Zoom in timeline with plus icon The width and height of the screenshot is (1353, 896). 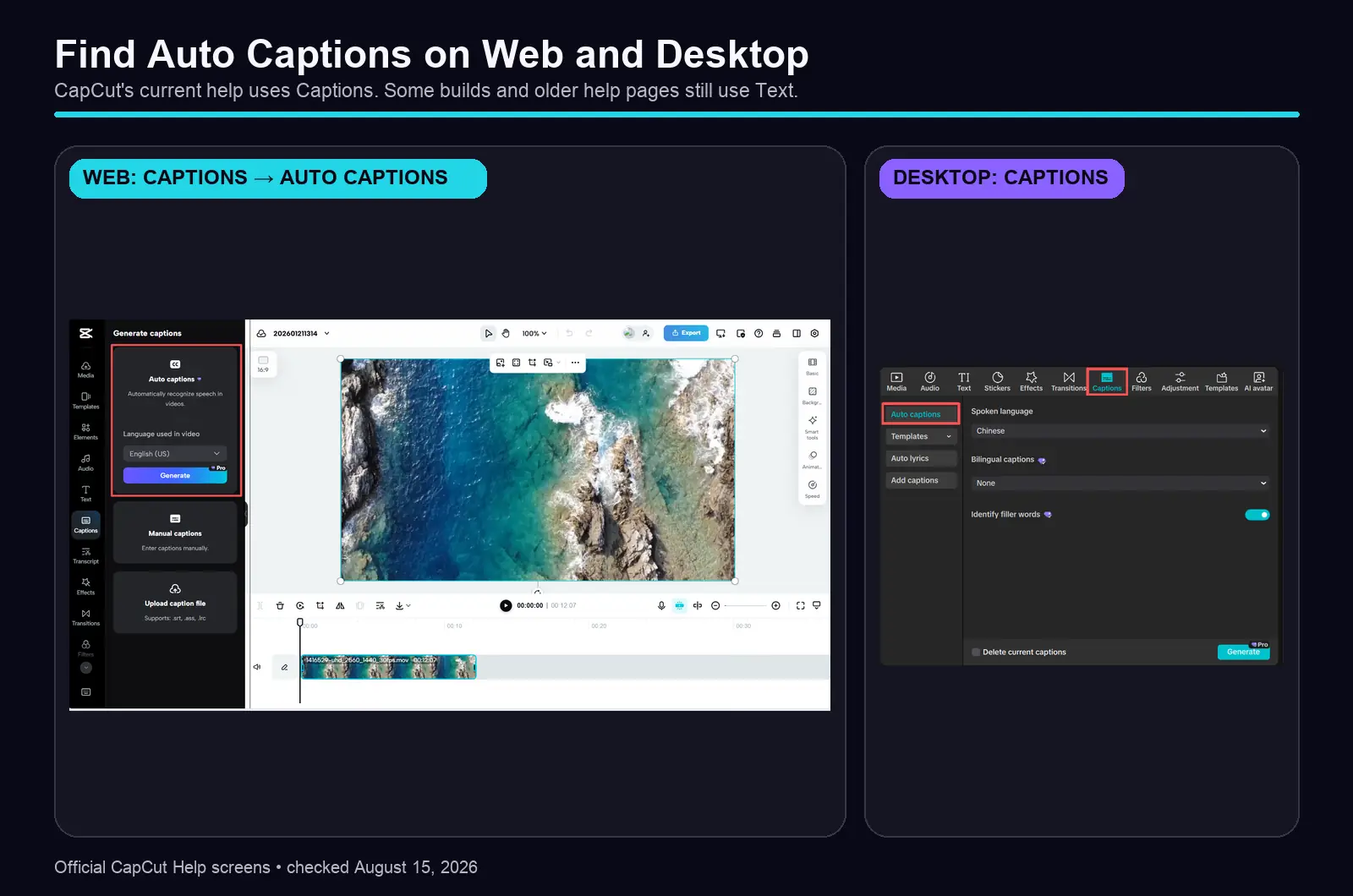(775, 605)
